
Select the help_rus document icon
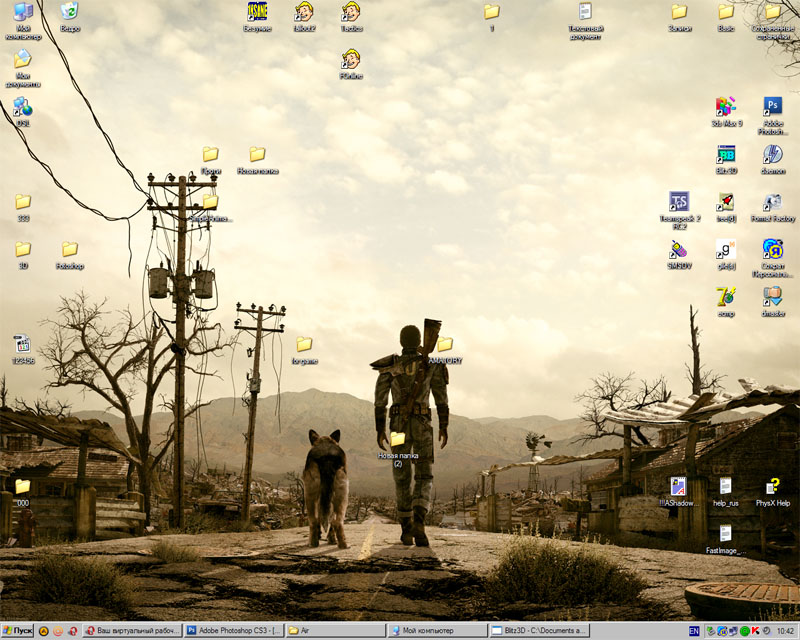(726, 486)
